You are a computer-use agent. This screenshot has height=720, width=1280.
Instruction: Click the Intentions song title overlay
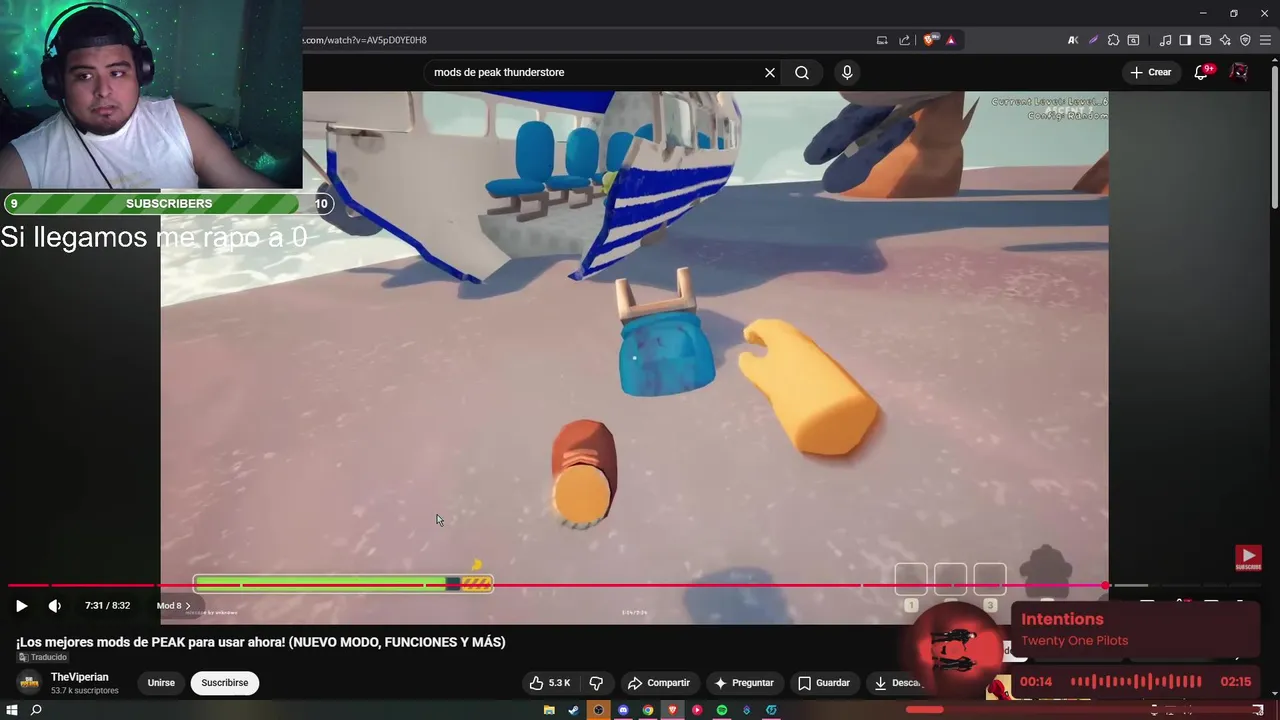coord(1062,620)
